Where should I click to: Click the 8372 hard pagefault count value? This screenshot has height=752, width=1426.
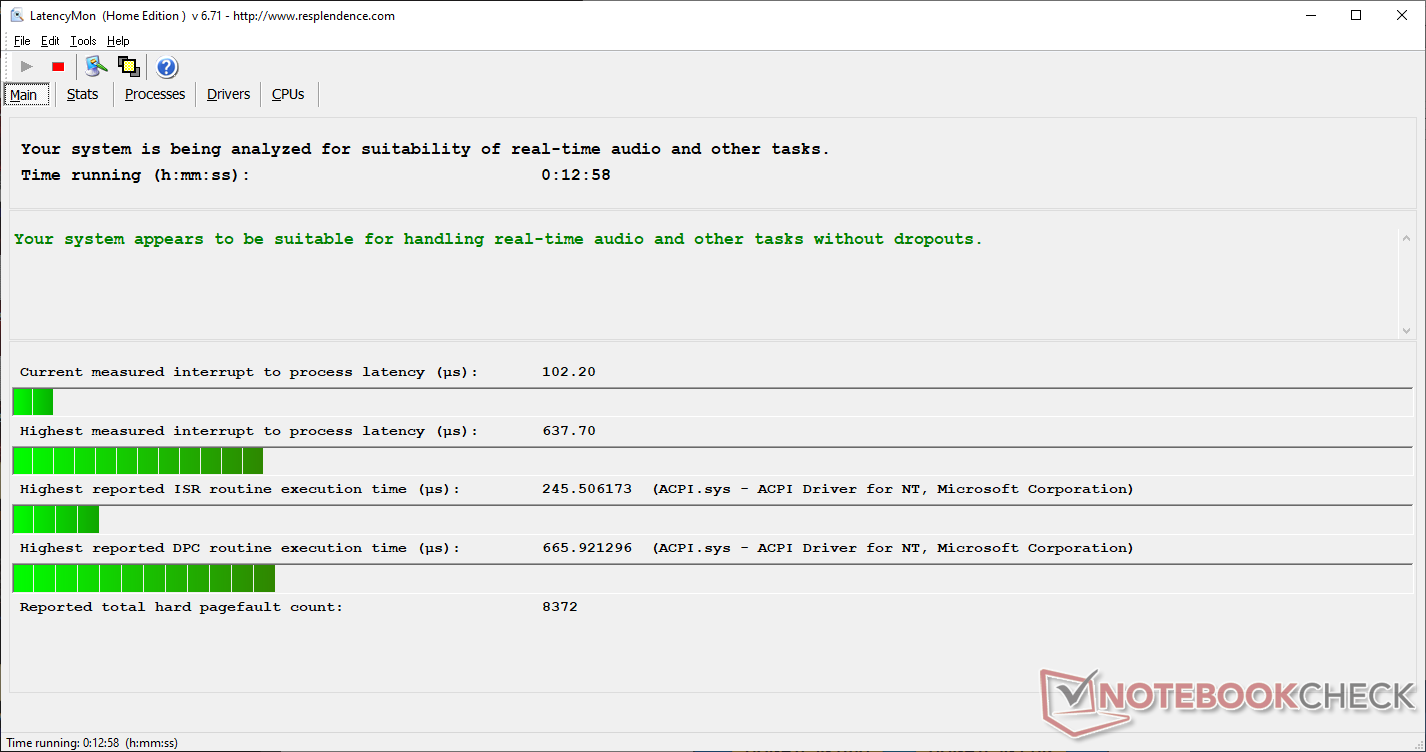tap(559, 607)
